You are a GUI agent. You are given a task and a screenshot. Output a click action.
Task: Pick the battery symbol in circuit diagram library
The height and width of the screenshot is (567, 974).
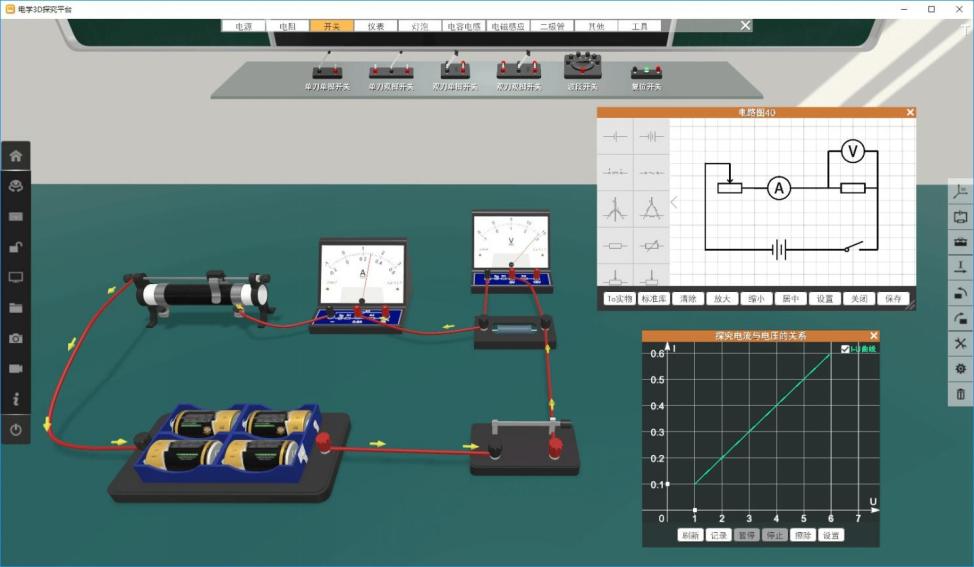(x=652, y=136)
